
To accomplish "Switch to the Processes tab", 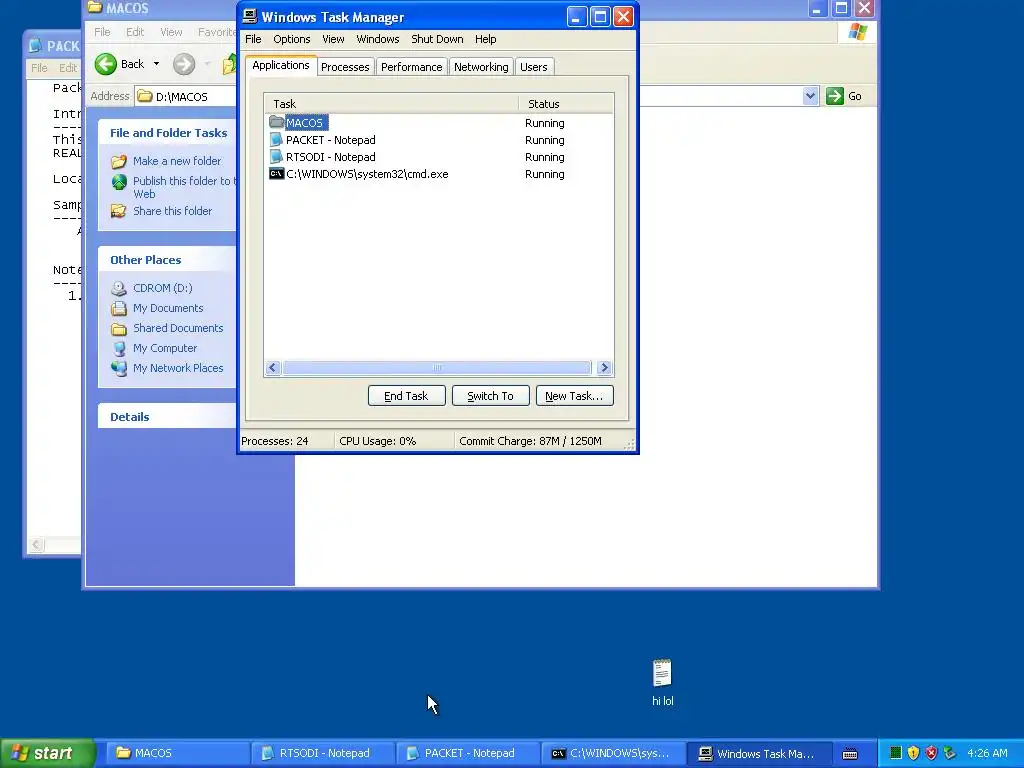I will 345,67.
